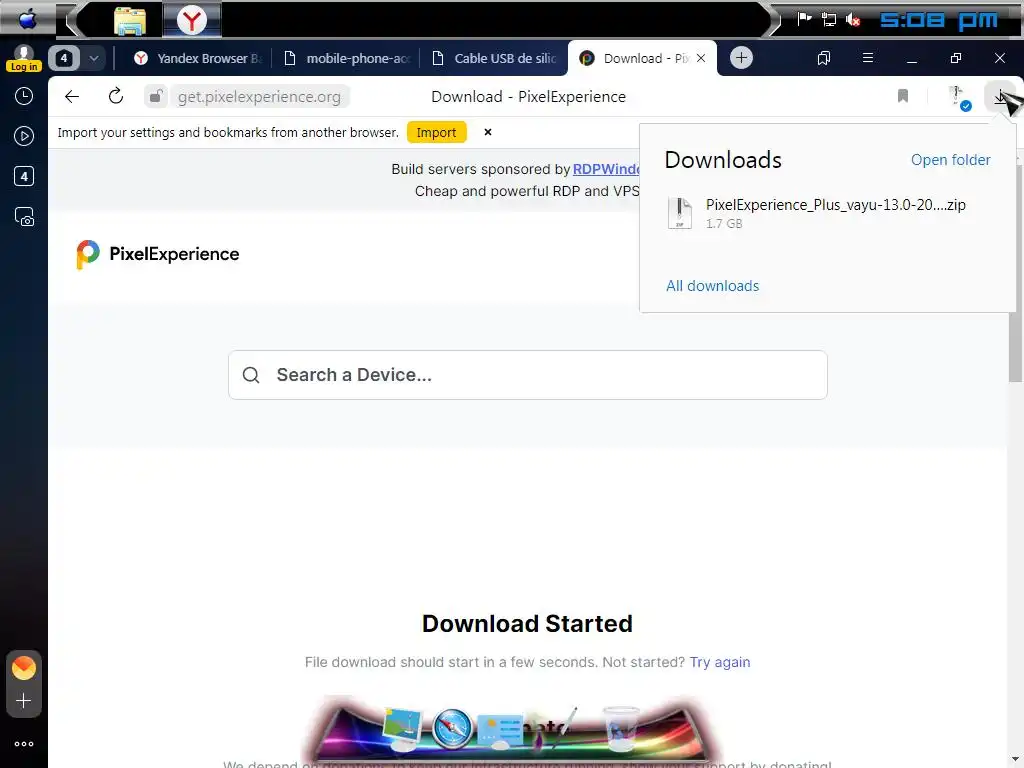1024x768 pixels.
Task: Switch to the Yandex browser taskbar icon
Action: coord(191,20)
